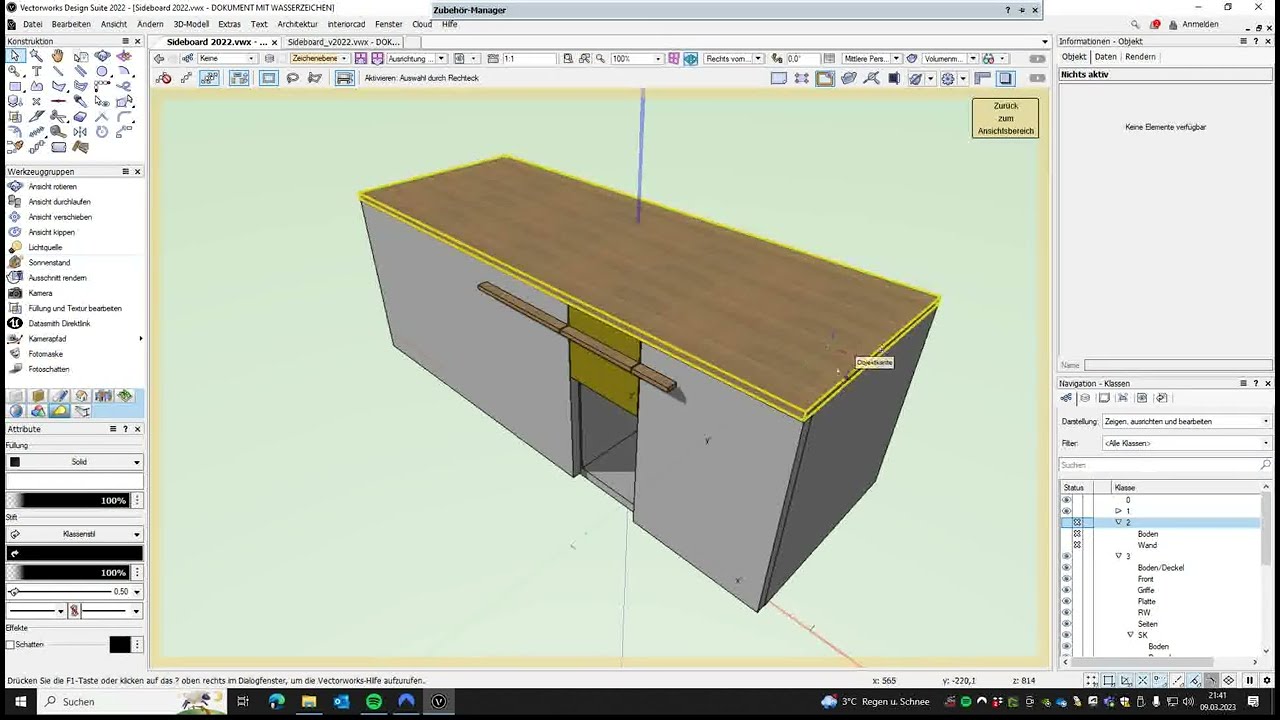Screen dimensions: 1280x720
Task: Choose the Kamera tool
Action: pos(40,293)
